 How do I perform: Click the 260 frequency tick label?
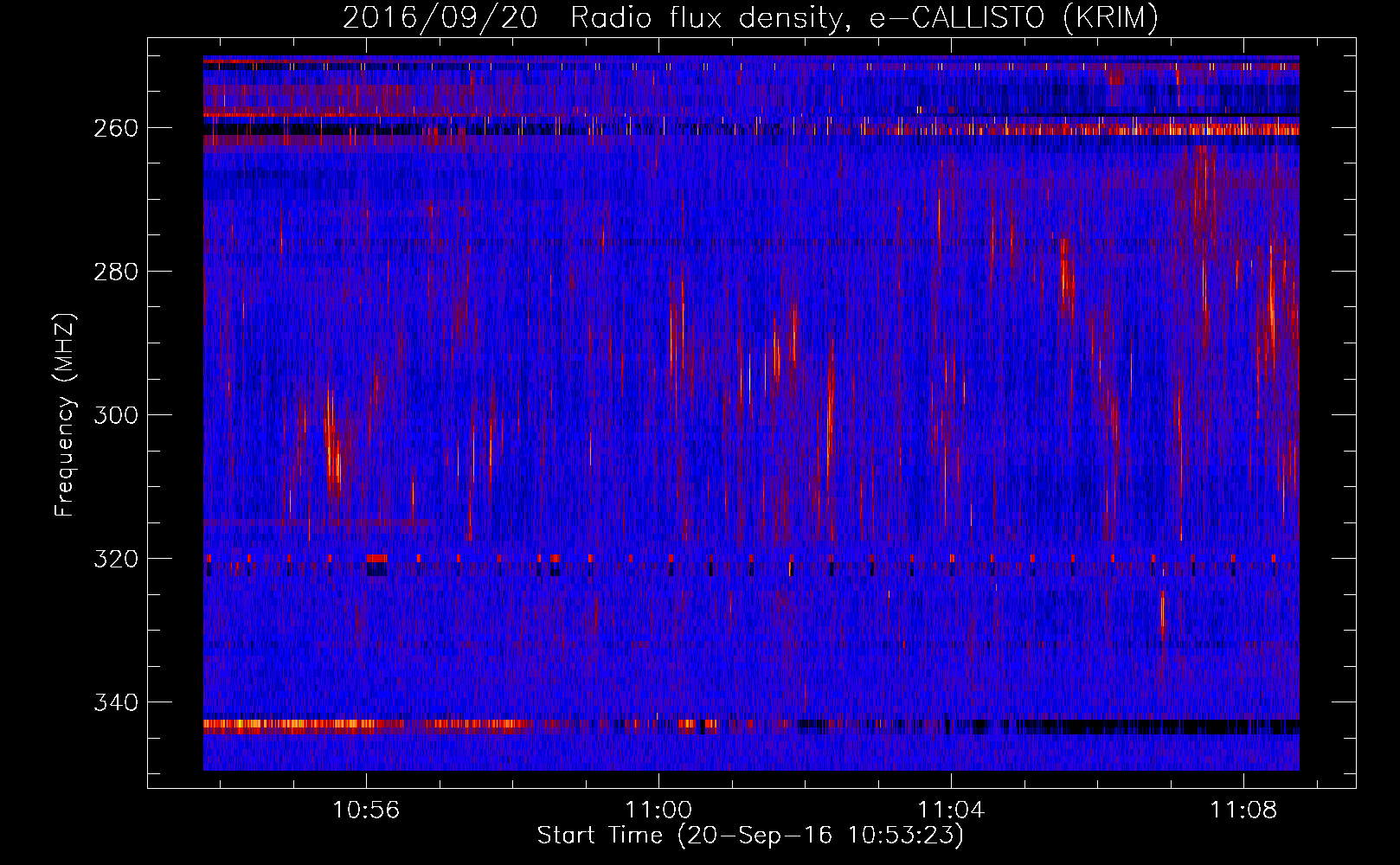click(x=115, y=128)
